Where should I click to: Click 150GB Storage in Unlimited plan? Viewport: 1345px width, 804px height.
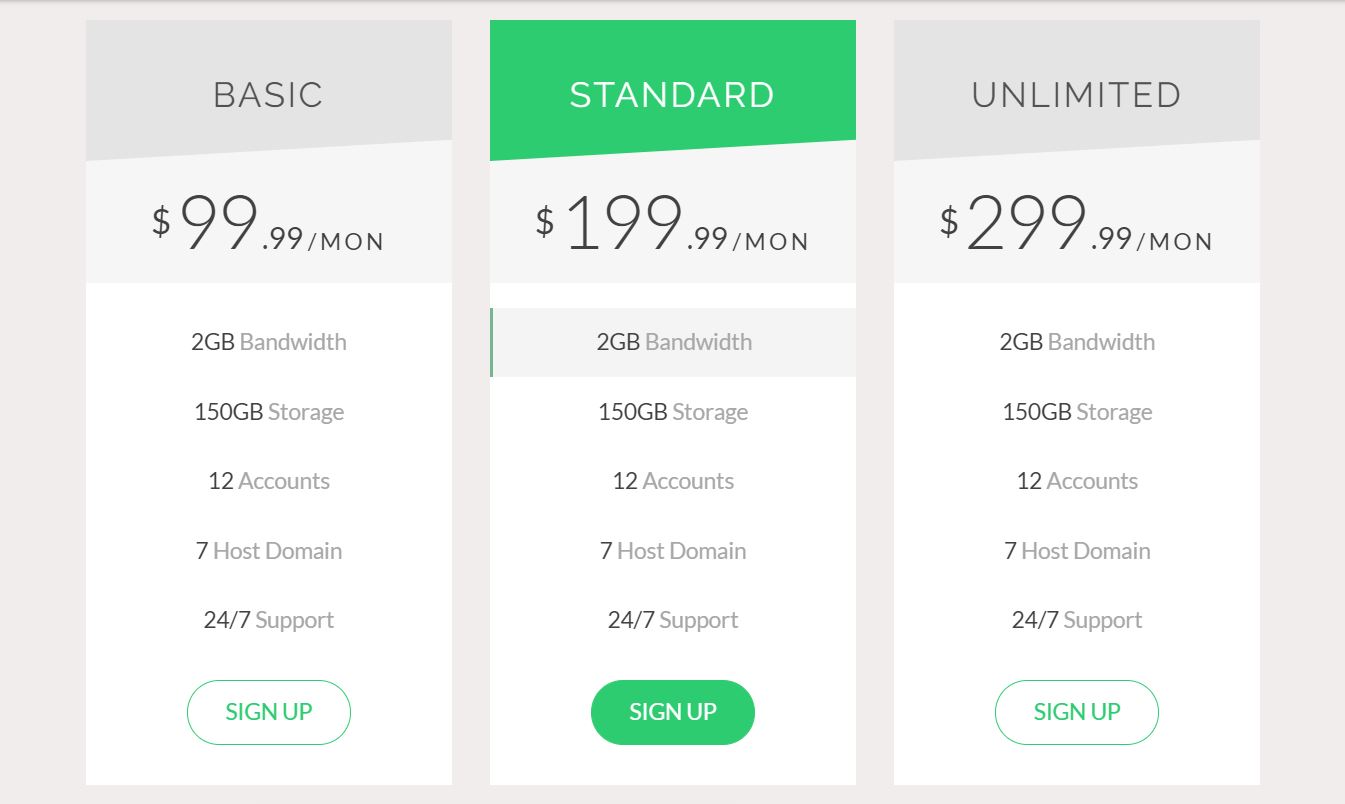point(1077,412)
